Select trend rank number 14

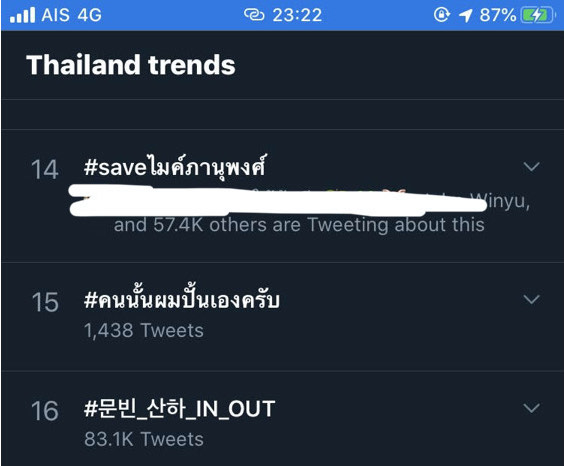(45, 170)
